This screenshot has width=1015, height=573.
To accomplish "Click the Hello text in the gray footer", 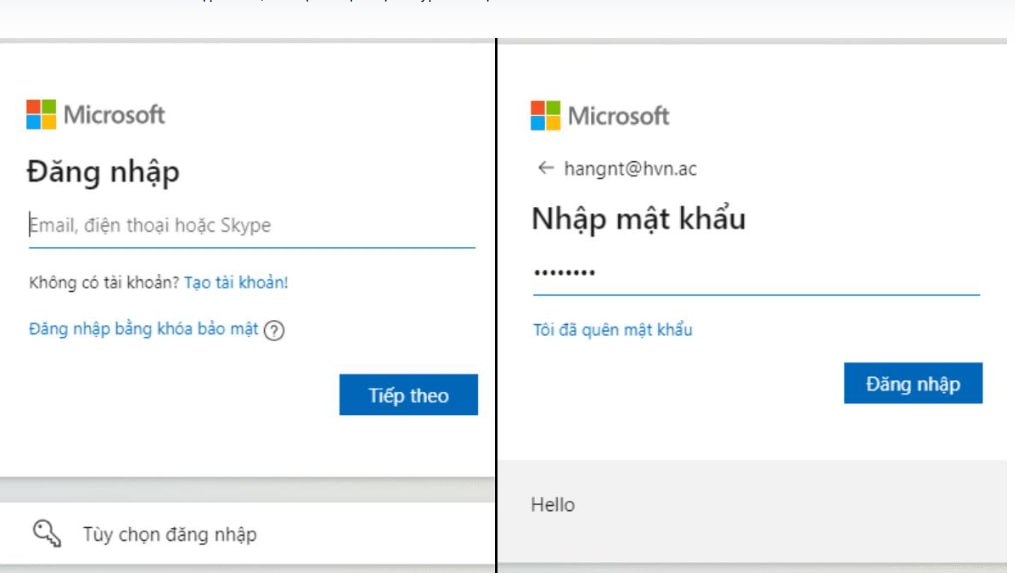I will [553, 505].
